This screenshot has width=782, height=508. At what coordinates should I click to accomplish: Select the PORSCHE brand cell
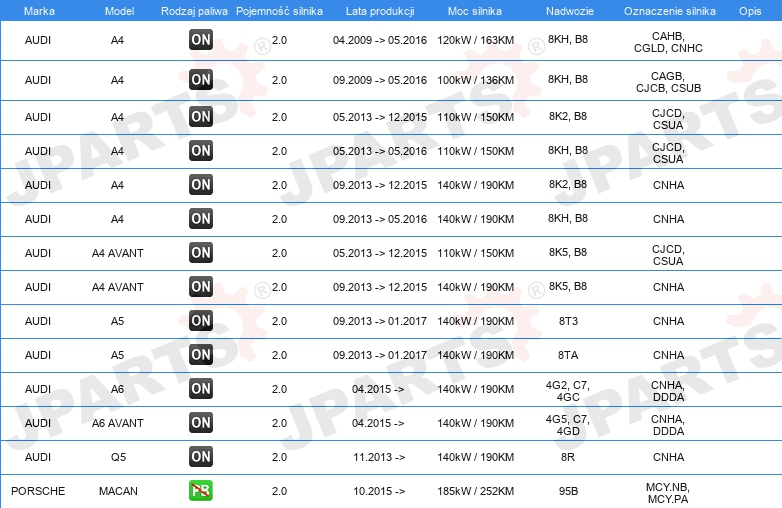point(38,491)
